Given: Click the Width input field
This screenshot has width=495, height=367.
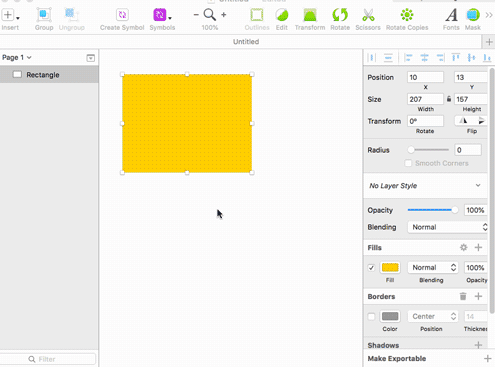Looking at the screenshot, I should pos(425,99).
